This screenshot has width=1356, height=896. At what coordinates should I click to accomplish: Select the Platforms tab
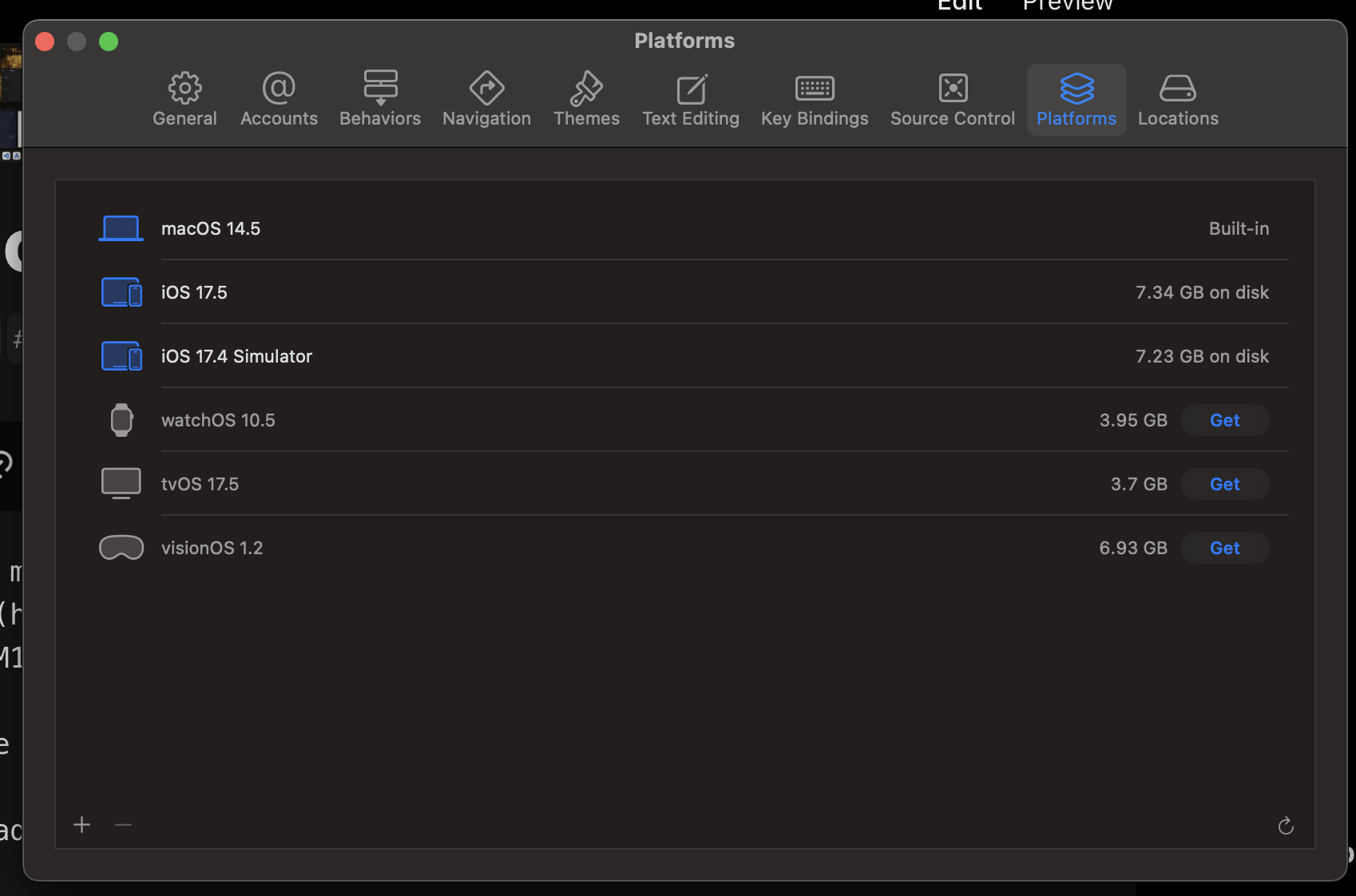[1076, 100]
